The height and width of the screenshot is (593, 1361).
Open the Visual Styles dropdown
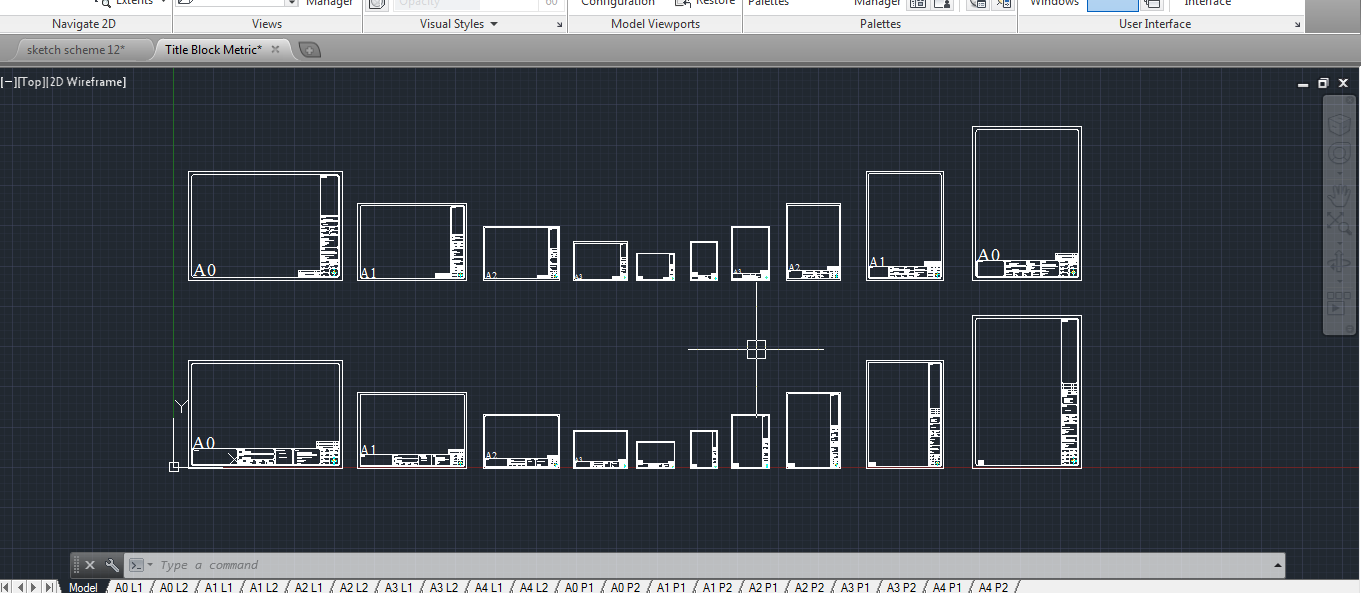click(x=493, y=24)
